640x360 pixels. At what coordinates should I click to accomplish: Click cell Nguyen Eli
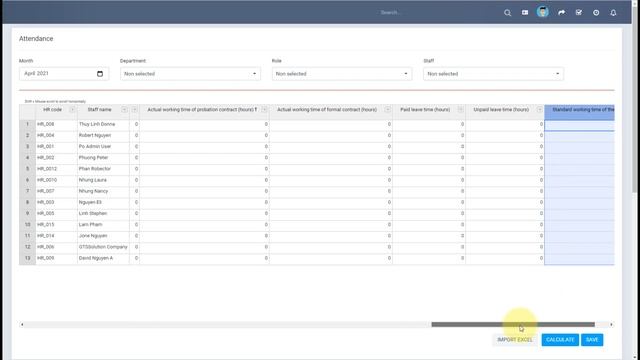click(x=103, y=202)
